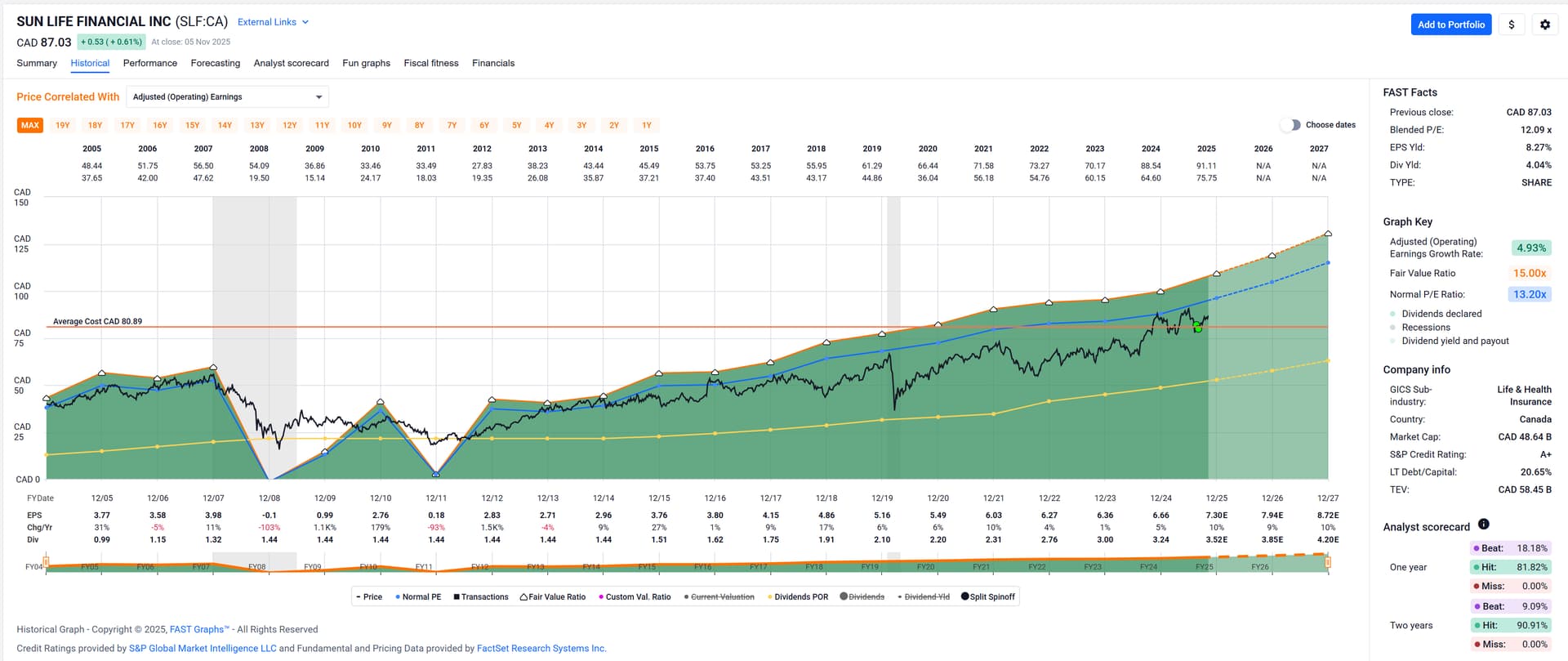Toggle Dividends declared in Graph Key
1568x661 pixels.
[1392, 314]
